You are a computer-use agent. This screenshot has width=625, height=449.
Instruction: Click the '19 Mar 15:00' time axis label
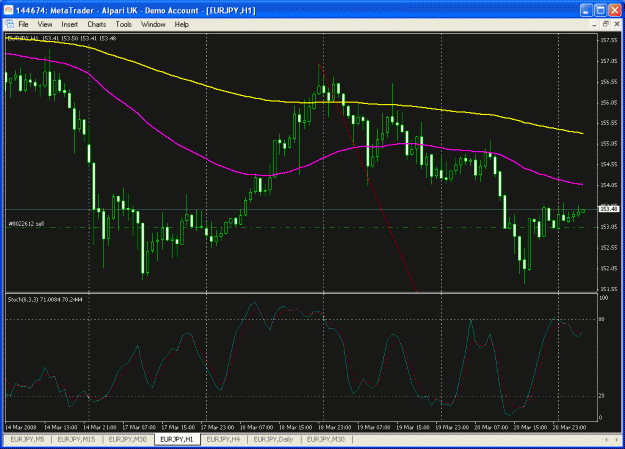[x=413, y=427]
